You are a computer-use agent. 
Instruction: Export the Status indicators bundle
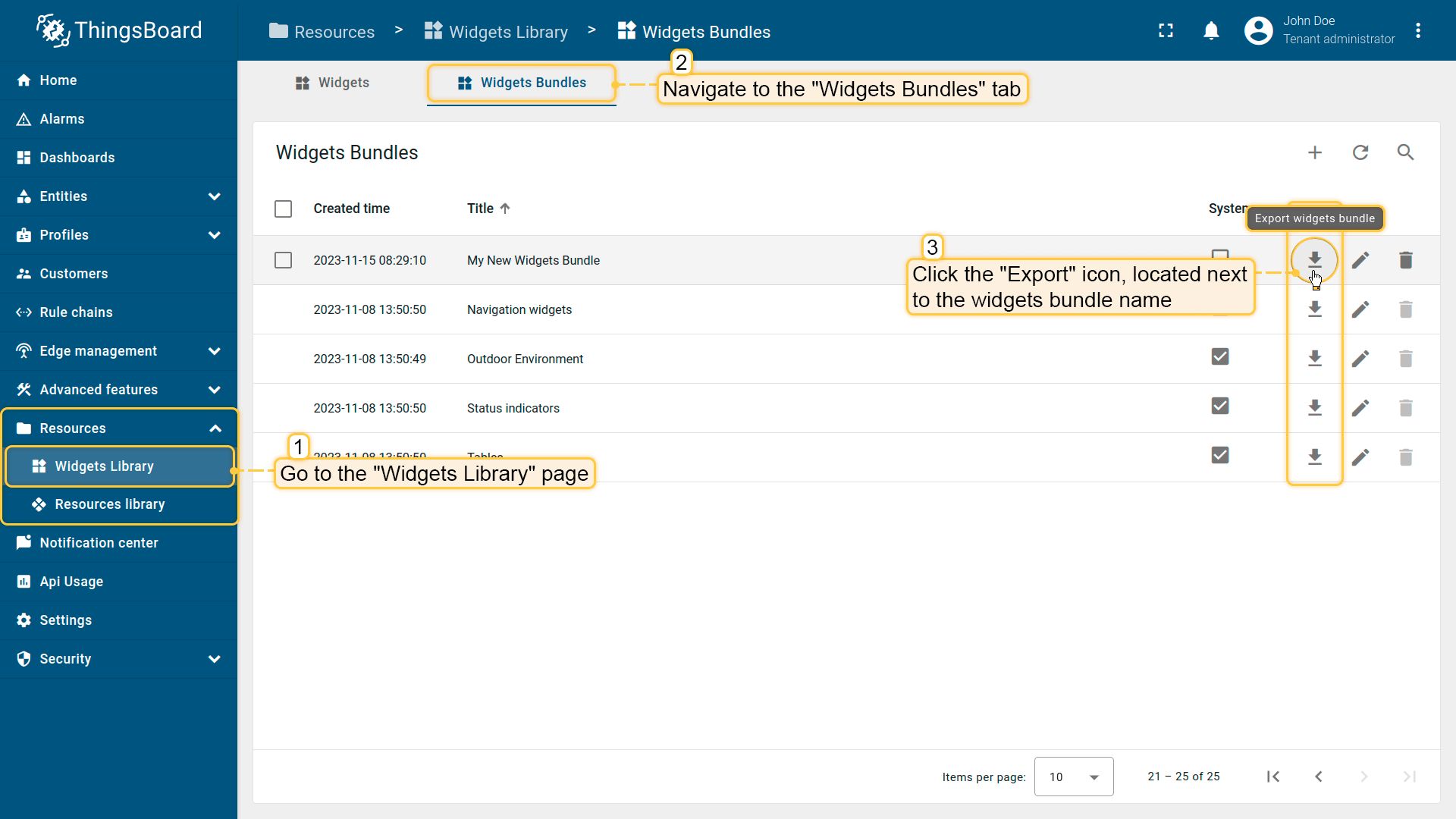pyautogui.click(x=1314, y=408)
